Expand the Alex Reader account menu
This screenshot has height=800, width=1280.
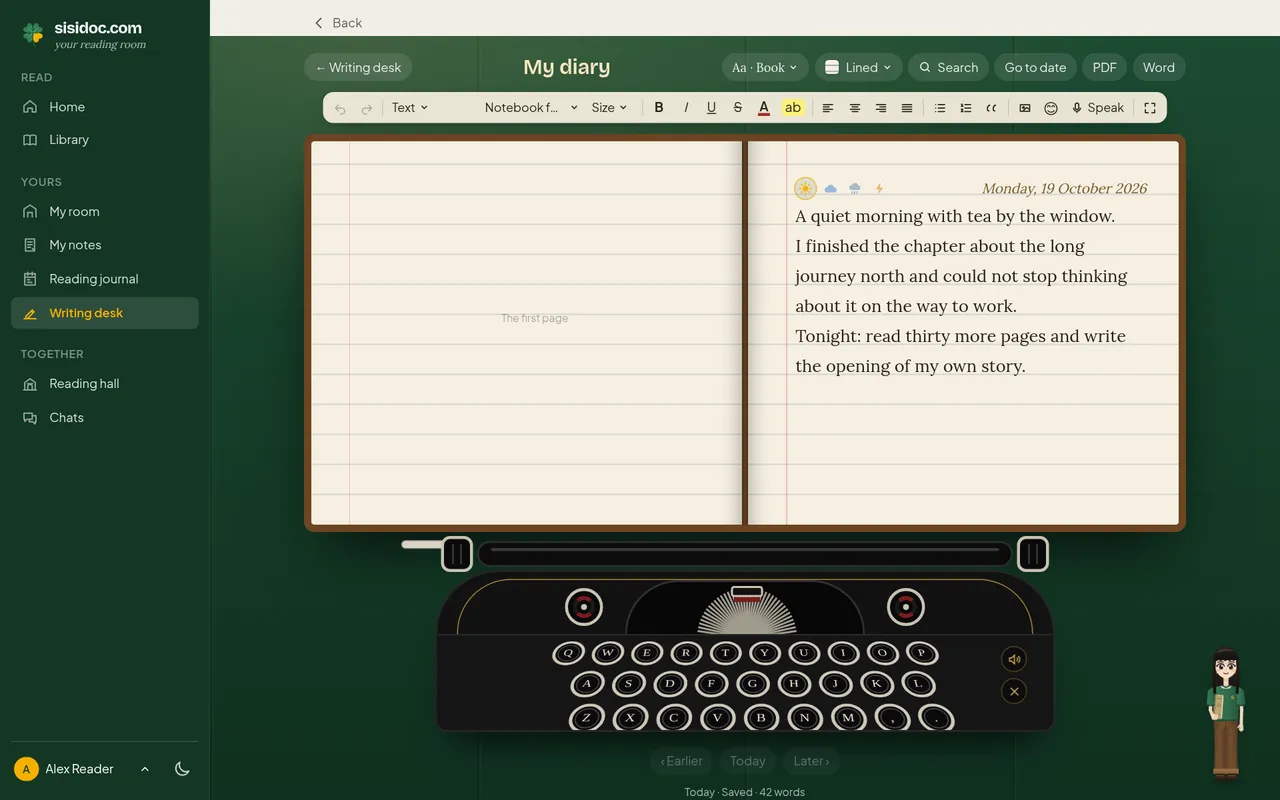[x=145, y=769]
